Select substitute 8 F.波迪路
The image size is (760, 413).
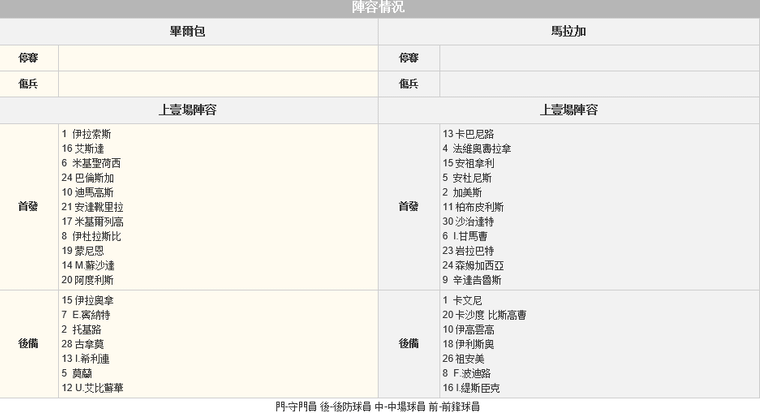click(466, 373)
